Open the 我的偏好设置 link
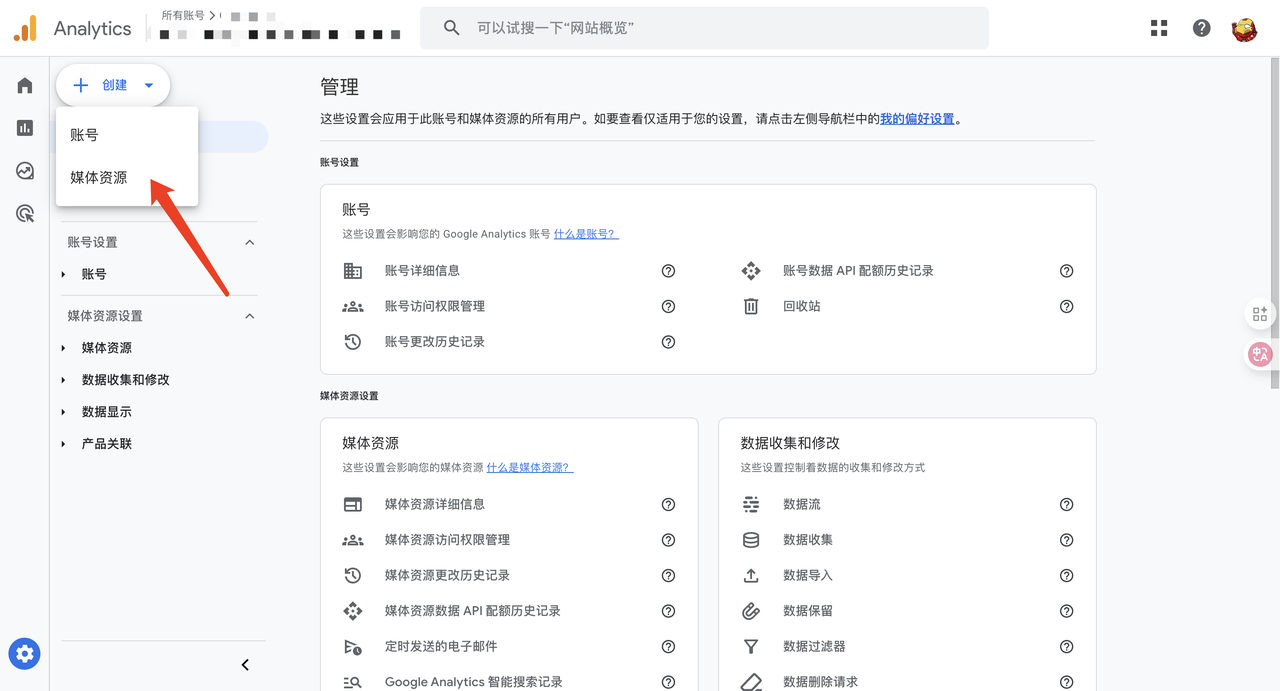This screenshot has height=691, width=1280. pyautogui.click(x=917, y=119)
